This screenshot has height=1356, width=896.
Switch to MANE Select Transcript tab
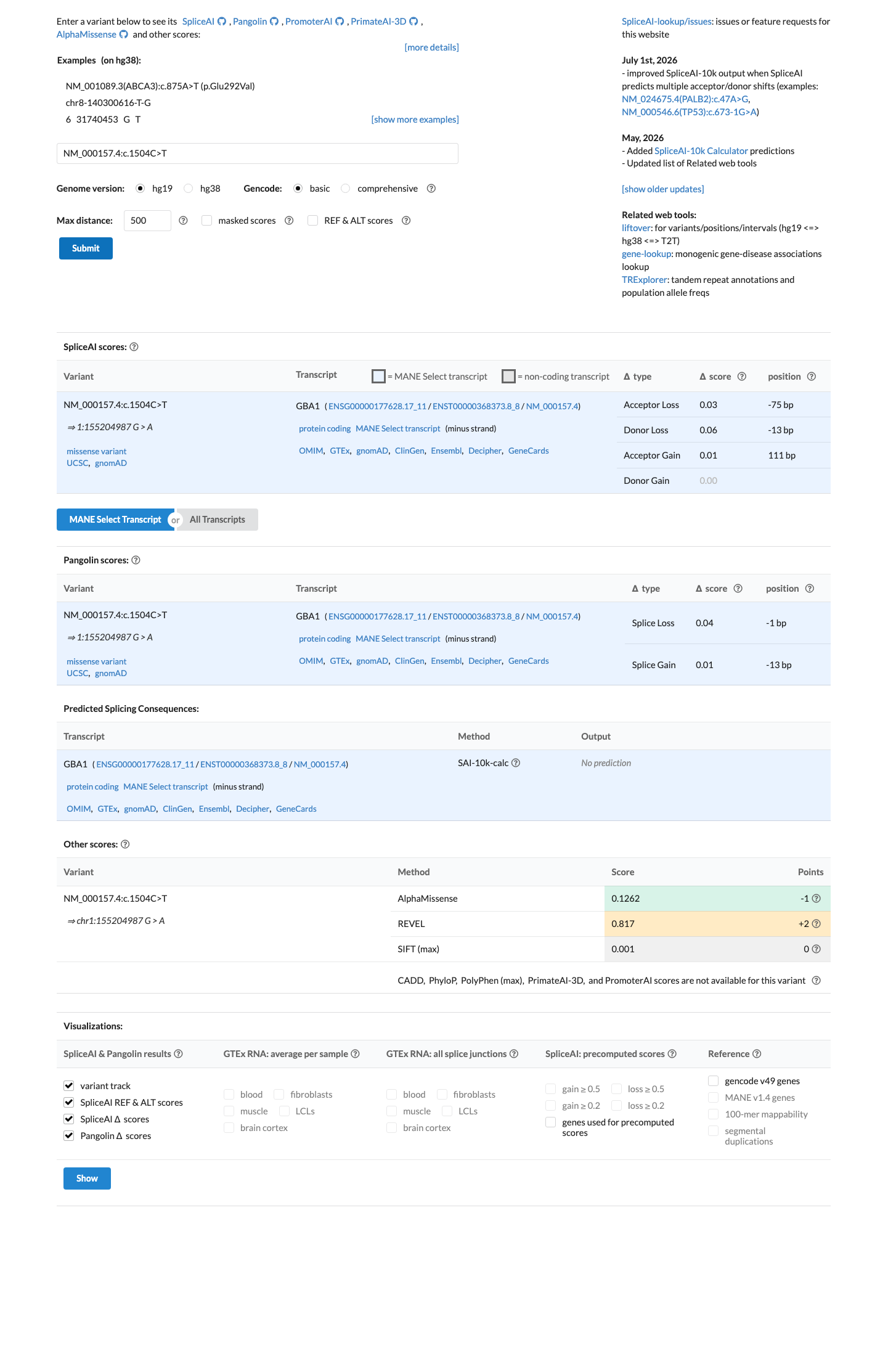click(x=115, y=520)
